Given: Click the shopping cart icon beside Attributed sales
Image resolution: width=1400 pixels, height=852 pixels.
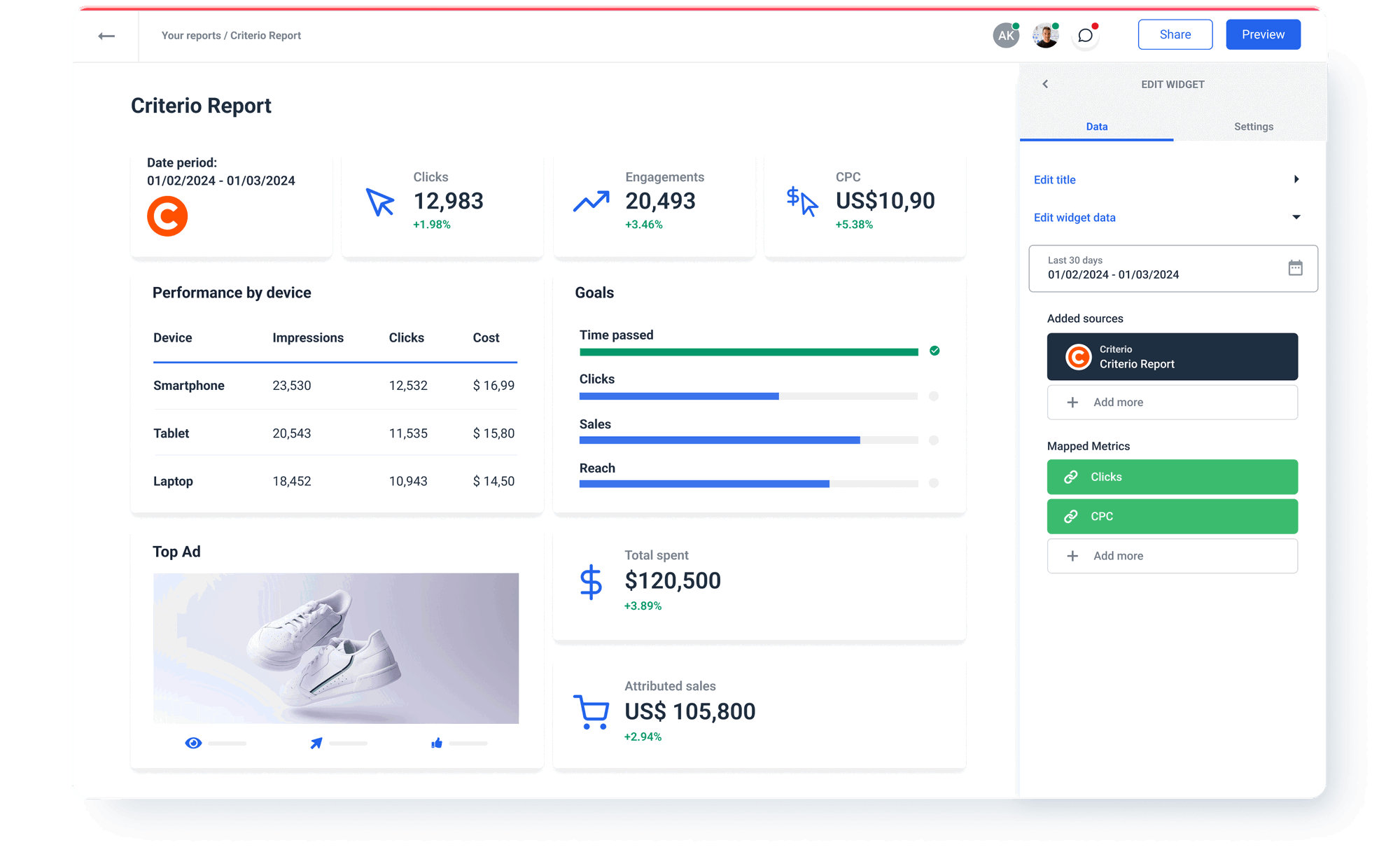Looking at the screenshot, I should click(592, 711).
